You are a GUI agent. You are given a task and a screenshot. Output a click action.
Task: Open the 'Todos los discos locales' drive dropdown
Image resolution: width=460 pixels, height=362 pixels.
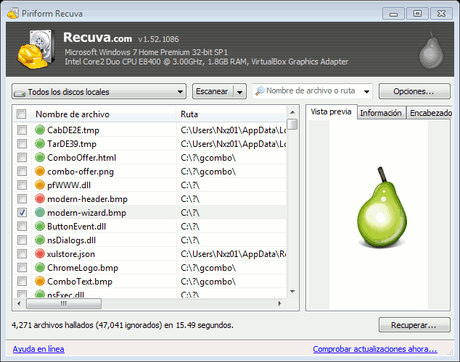tap(99, 91)
